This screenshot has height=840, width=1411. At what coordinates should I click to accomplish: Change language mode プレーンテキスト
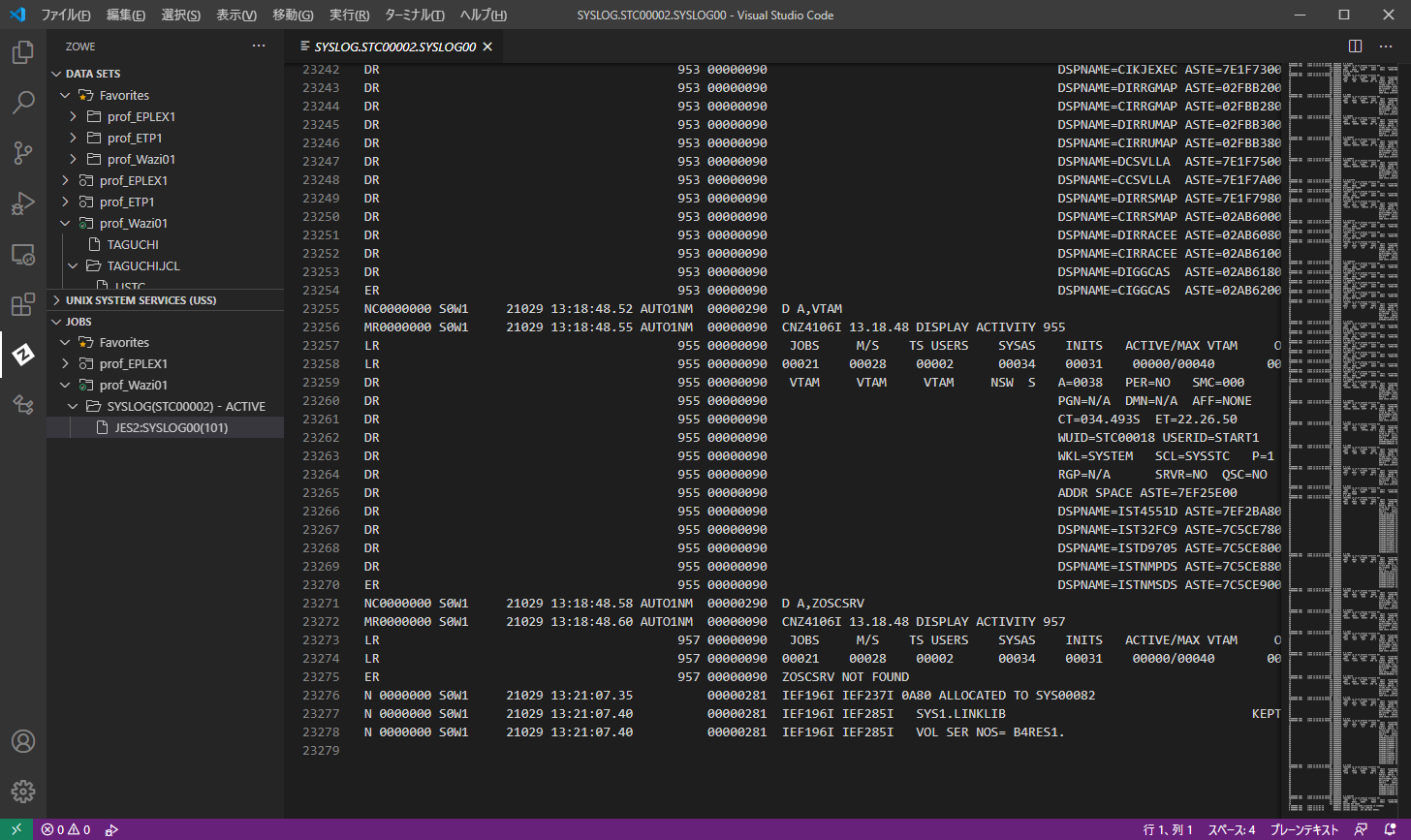[x=1303, y=829]
